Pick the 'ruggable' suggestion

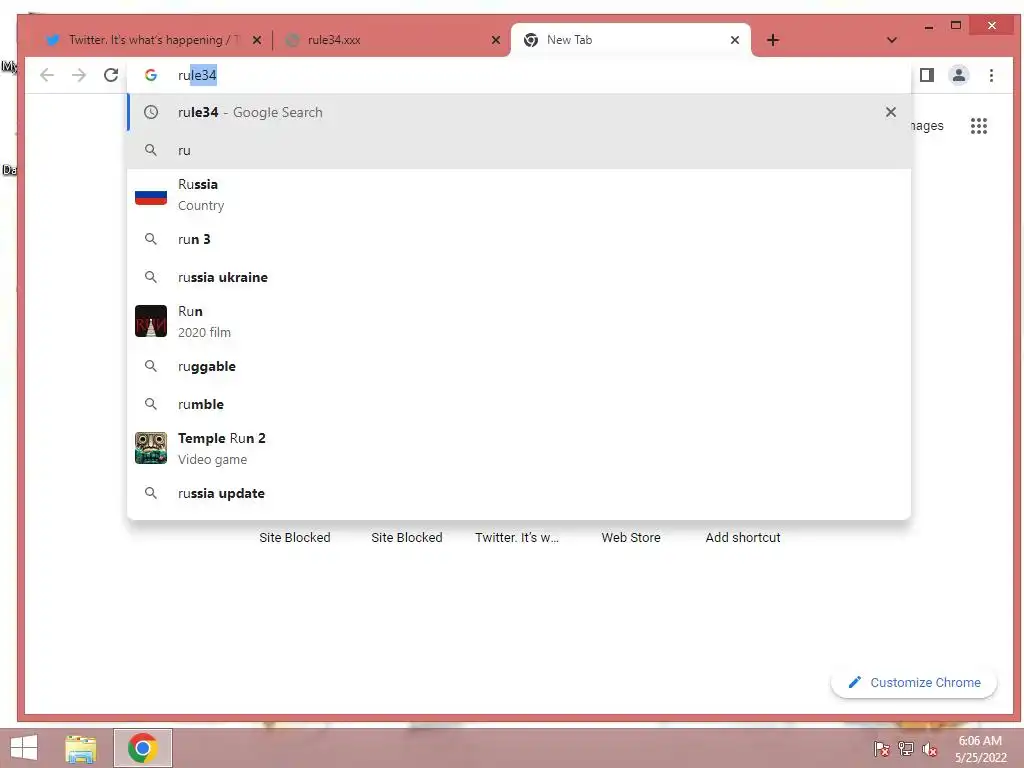pos(519,366)
